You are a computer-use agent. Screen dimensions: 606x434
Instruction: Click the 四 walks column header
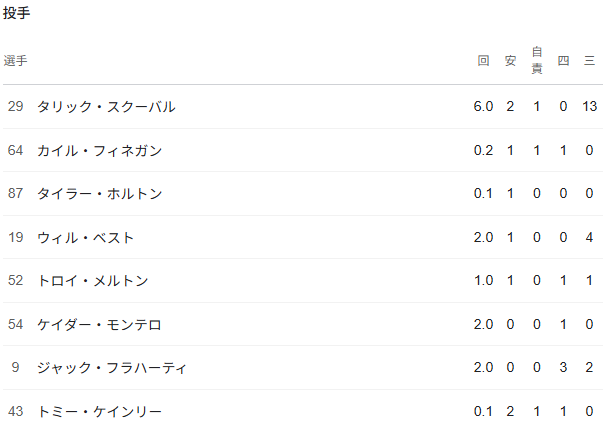point(563,61)
